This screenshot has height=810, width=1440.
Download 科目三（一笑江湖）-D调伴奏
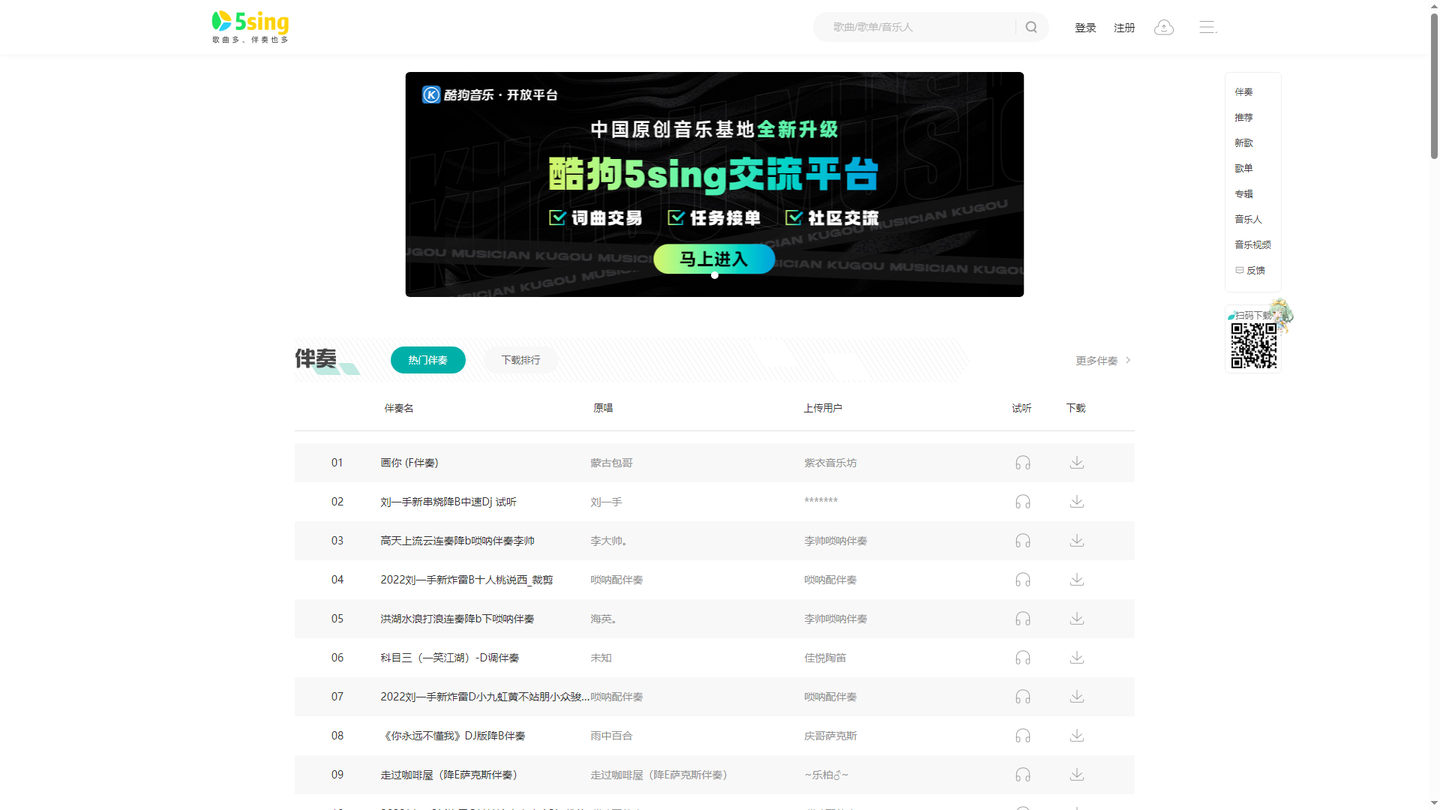[1077, 657]
